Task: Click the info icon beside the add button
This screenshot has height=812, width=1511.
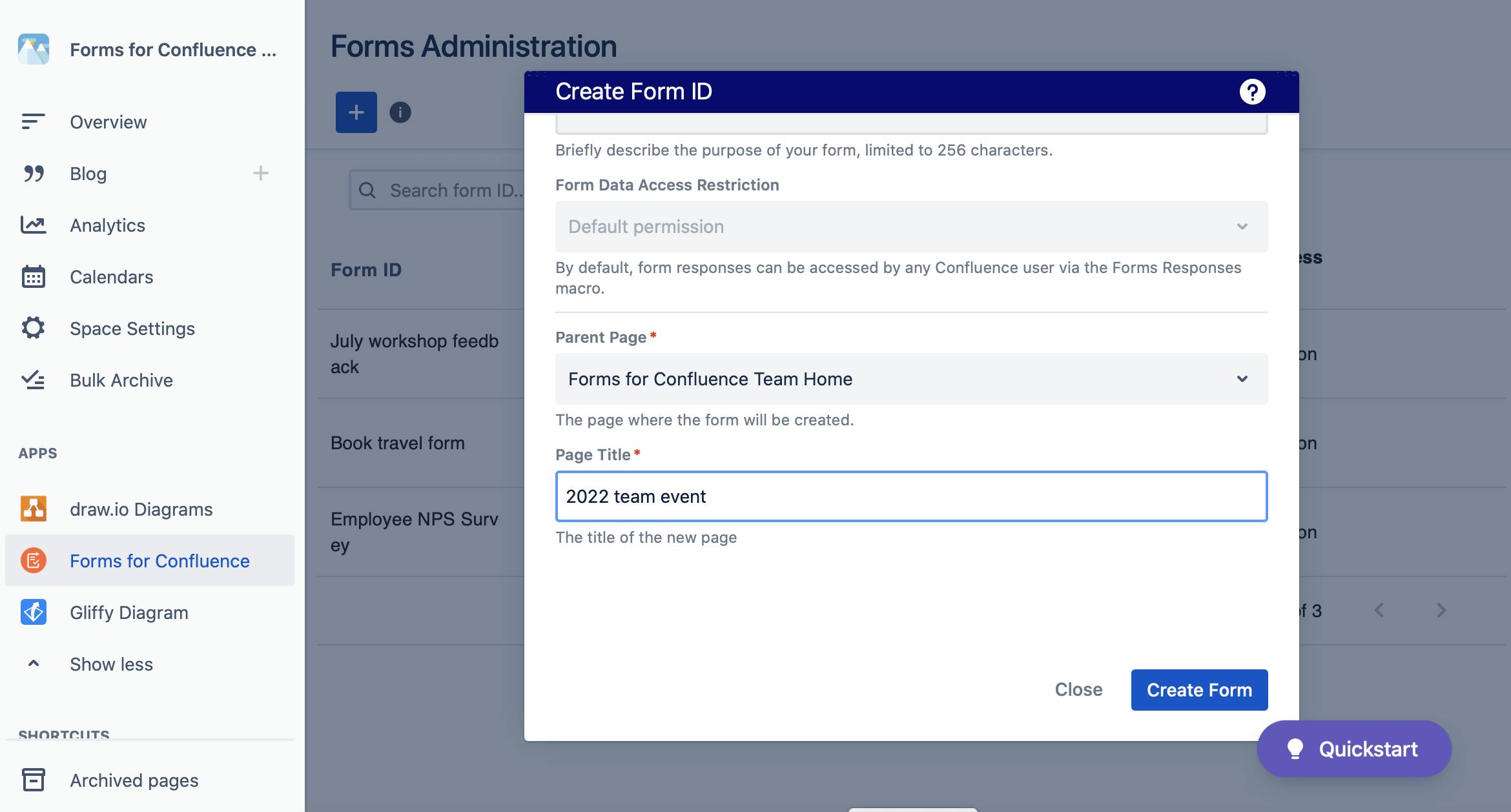Action: pyautogui.click(x=399, y=112)
